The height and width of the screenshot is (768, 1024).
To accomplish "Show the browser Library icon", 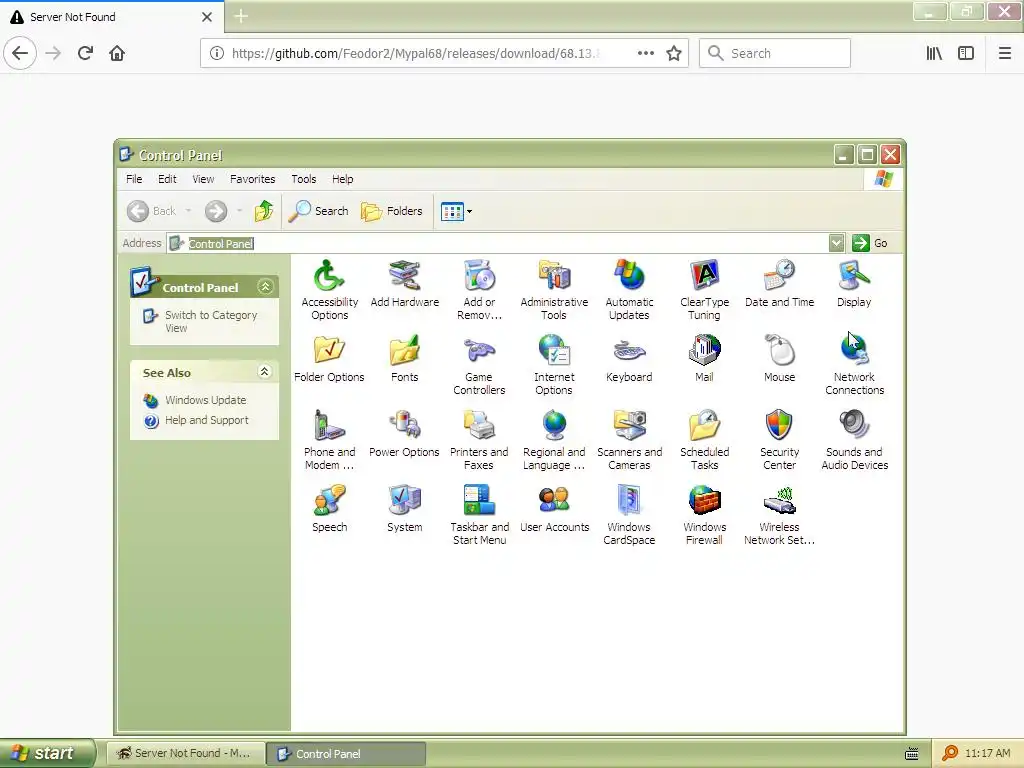I will click(934, 53).
